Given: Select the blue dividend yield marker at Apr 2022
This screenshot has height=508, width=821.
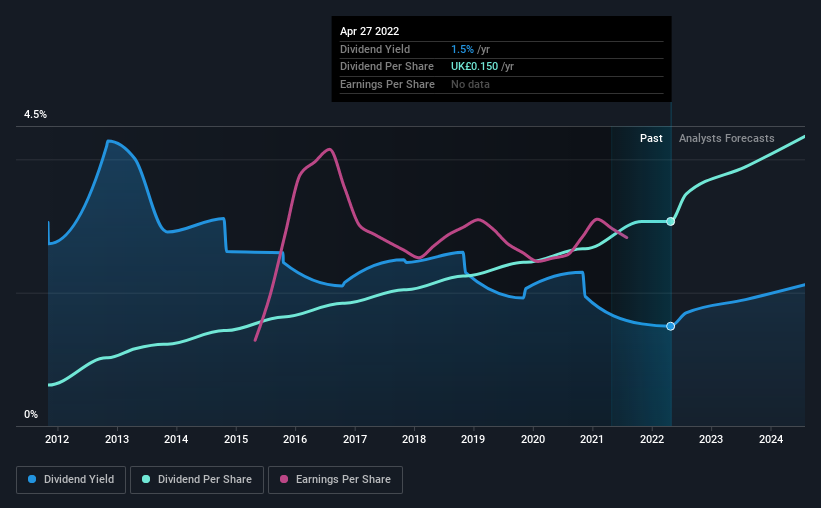Looking at the screenshot, I should tap(670, 326).
